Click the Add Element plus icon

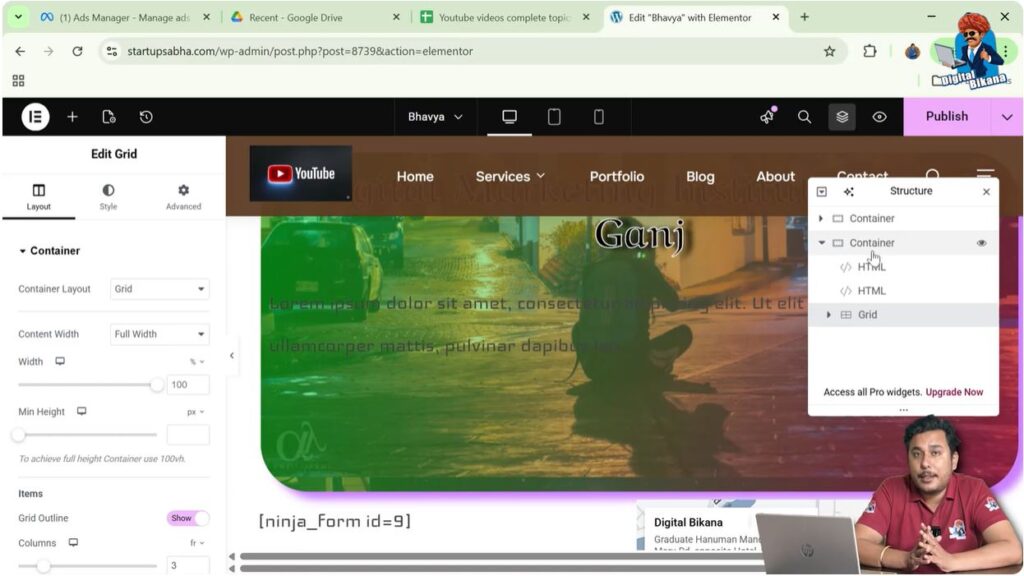tap(72, 117)
